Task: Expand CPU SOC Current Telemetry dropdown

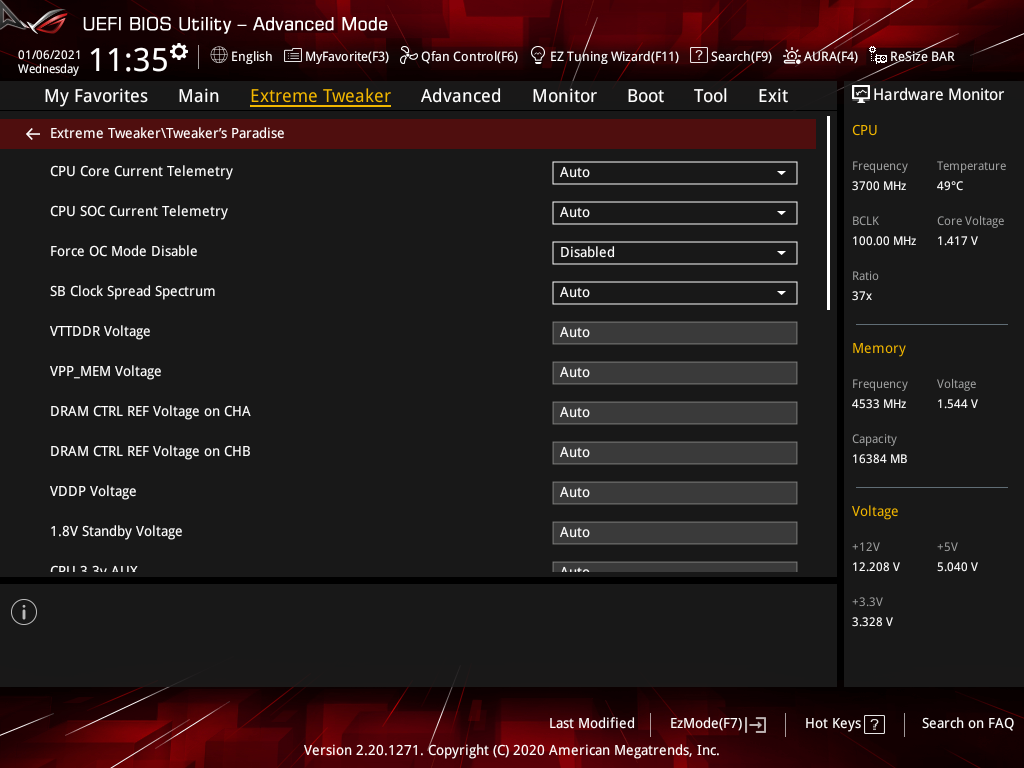Action: 675,212
